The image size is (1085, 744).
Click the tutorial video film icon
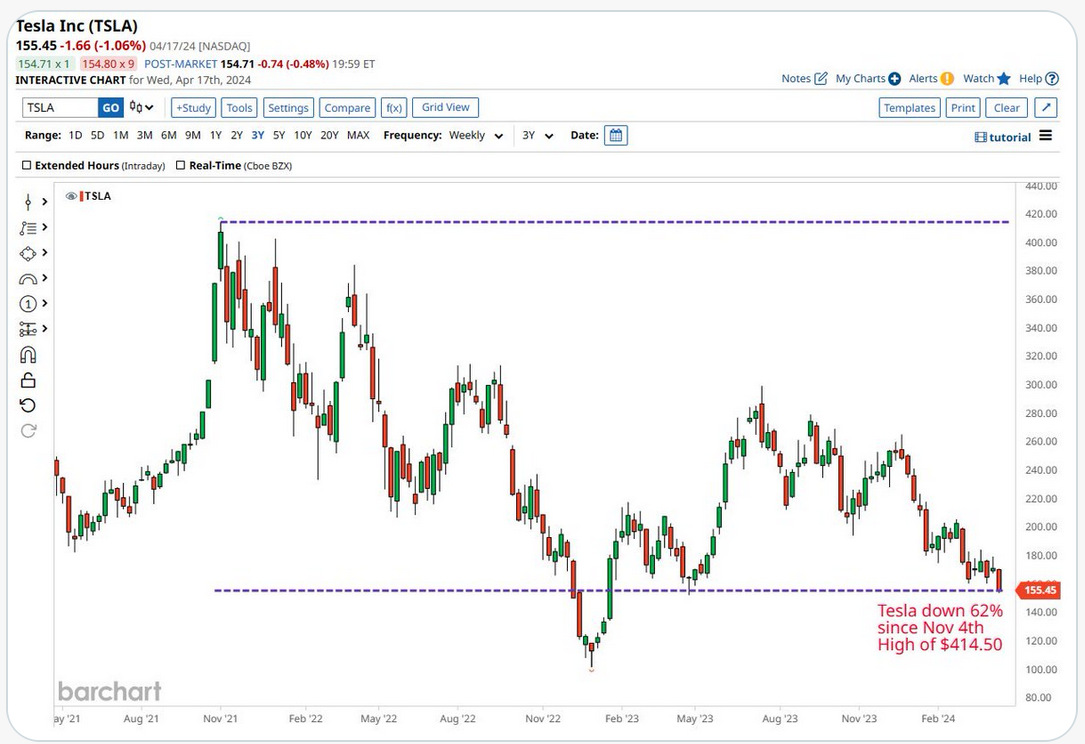click(981, 137)
